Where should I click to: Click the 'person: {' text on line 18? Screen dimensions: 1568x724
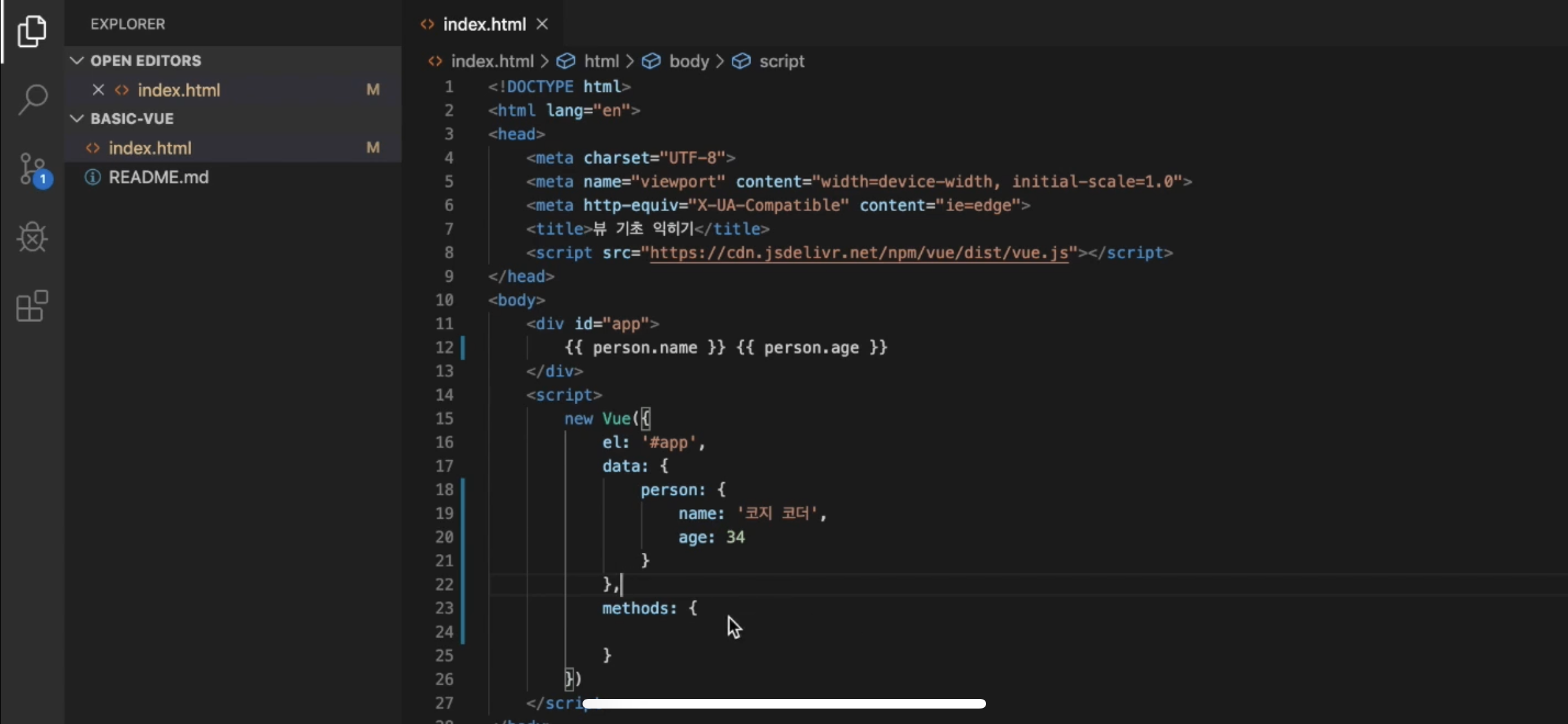coord(683,490)
